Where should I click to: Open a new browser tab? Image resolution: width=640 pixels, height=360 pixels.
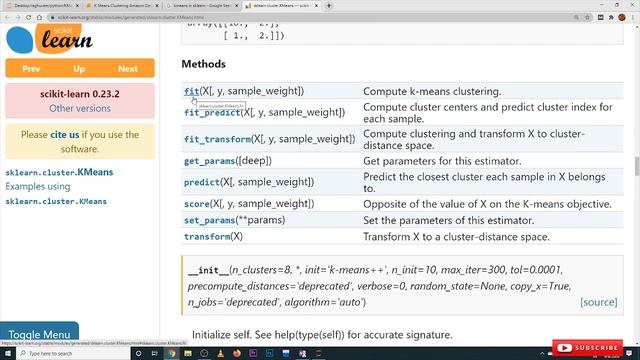(x=329, y=6)
